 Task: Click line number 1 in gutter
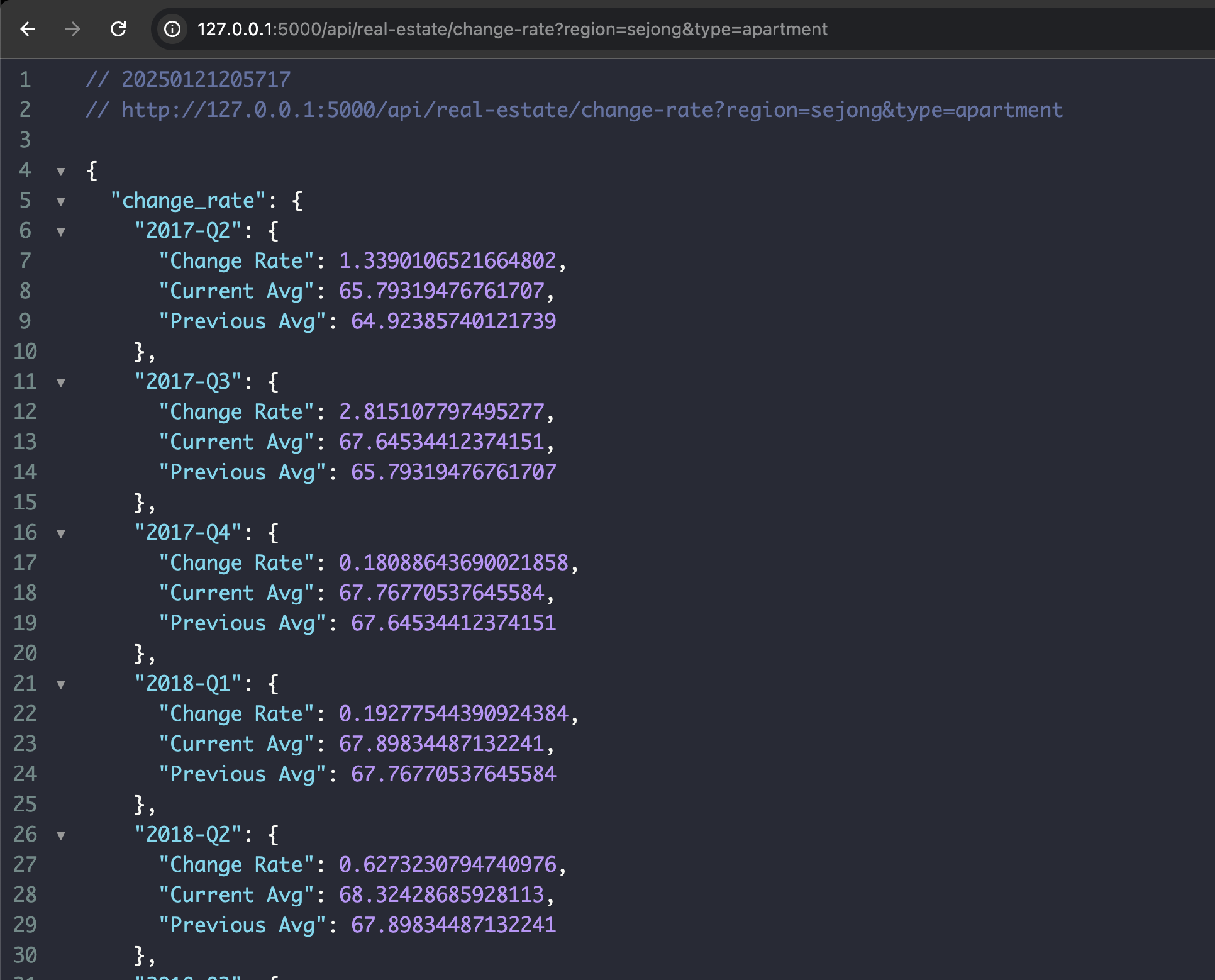25,79
